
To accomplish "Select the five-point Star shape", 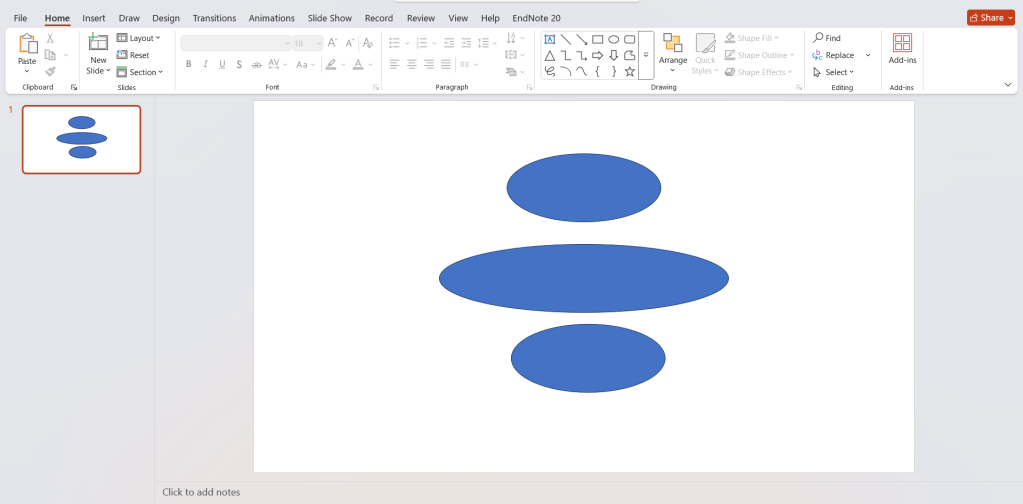I will coord(629,72).
